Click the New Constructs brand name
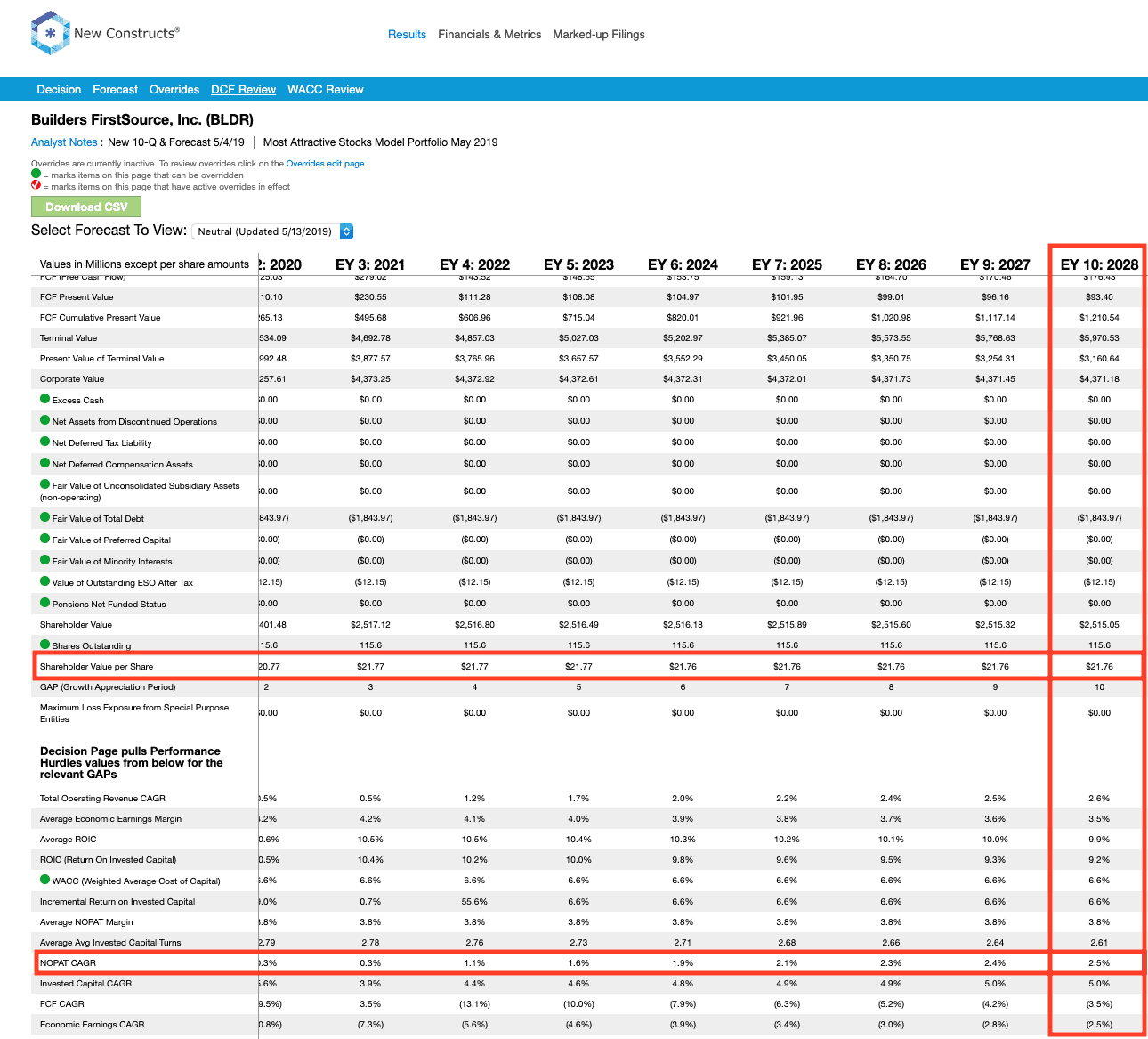This screenshot has height=1039, width=1148. [126, 34]
